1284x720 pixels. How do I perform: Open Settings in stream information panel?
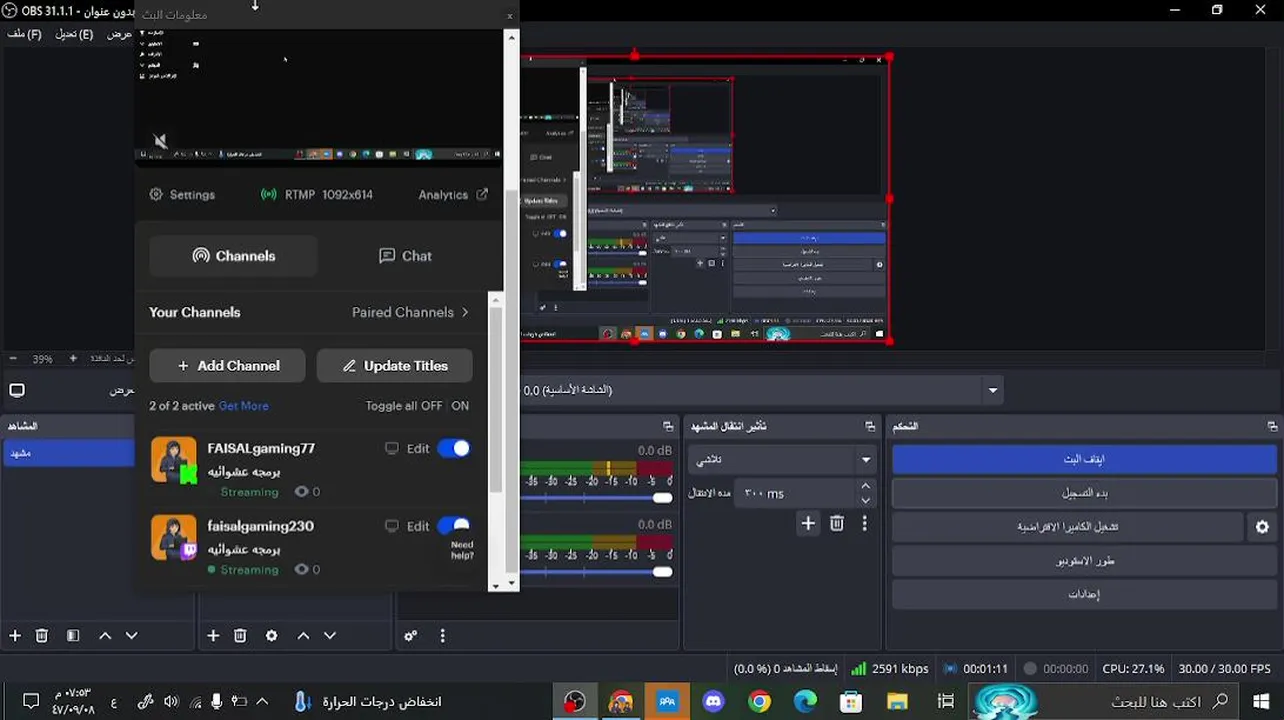182,195
